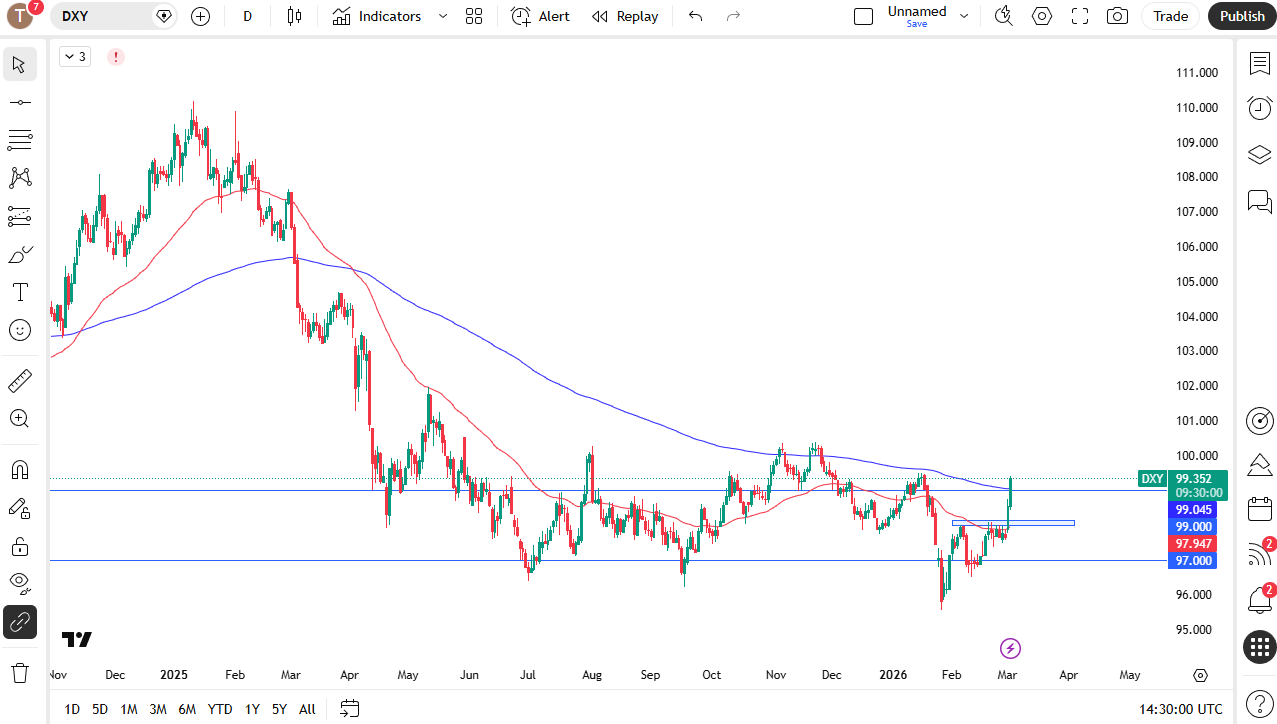Open the watchlist and details panel
This screenshot has width=1277, height=724.
[1259, 64]
